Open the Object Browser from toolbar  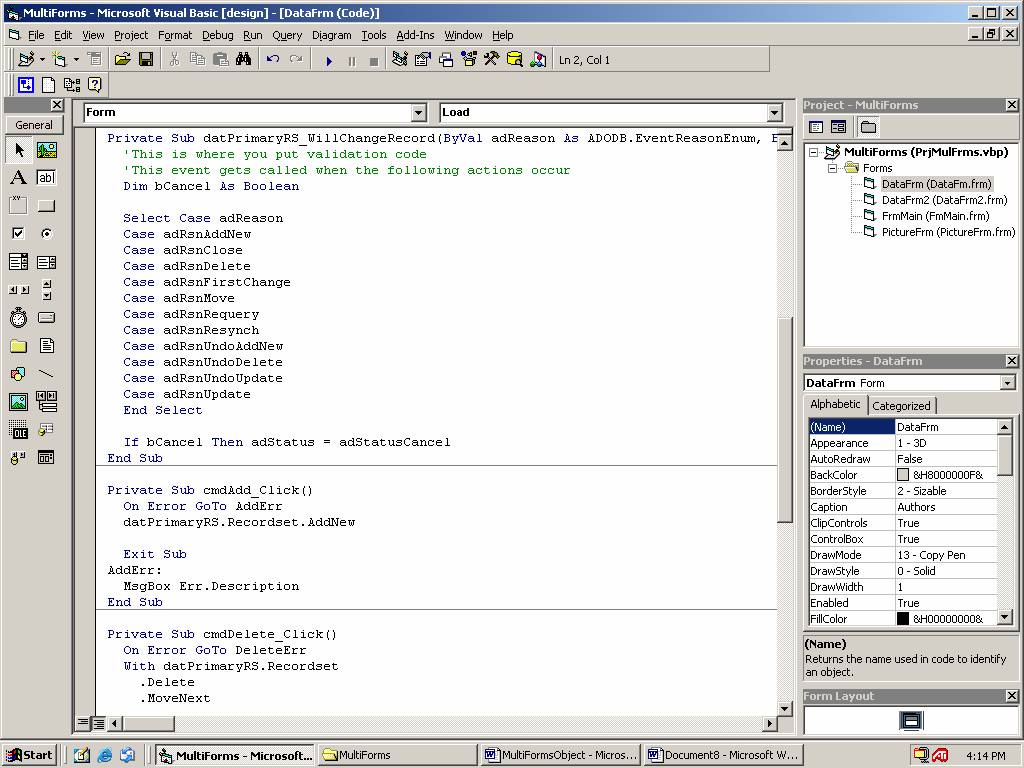469,60
